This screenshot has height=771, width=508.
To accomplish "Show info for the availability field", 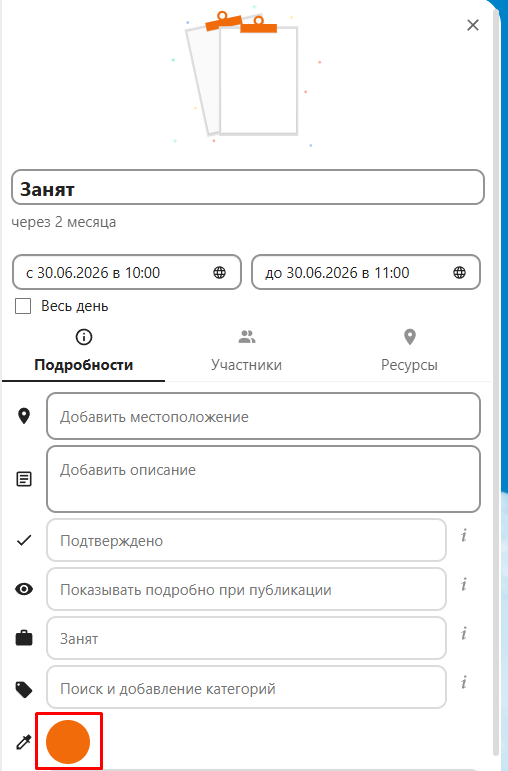I will [464, 633].
